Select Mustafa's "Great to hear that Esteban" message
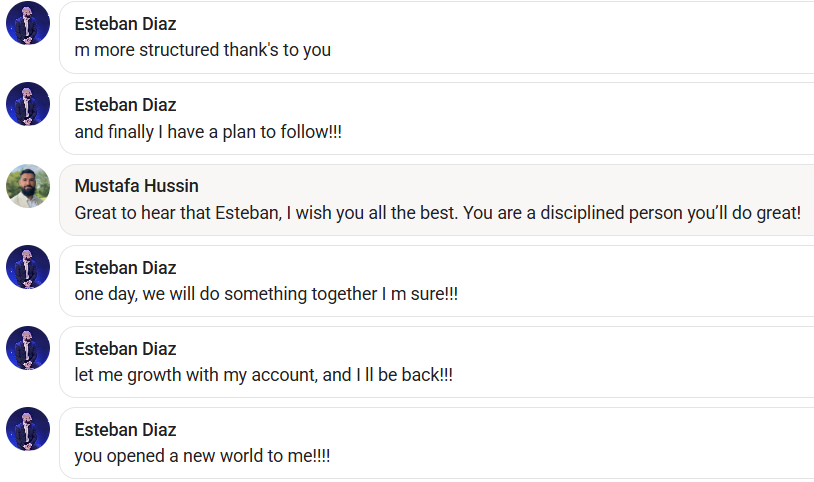814x482 pixels. (x=438, y=212)
